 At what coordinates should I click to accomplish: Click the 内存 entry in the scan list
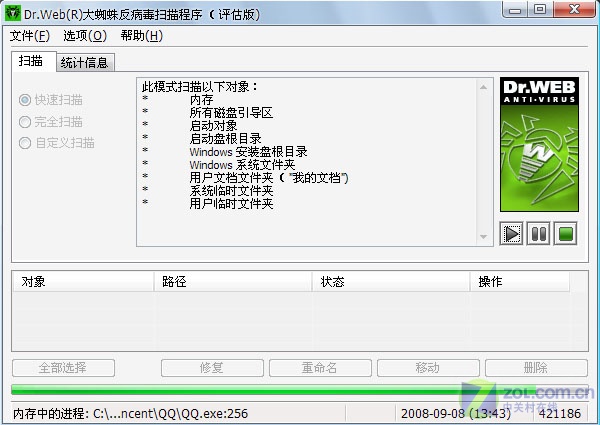(x=201, y=100)
